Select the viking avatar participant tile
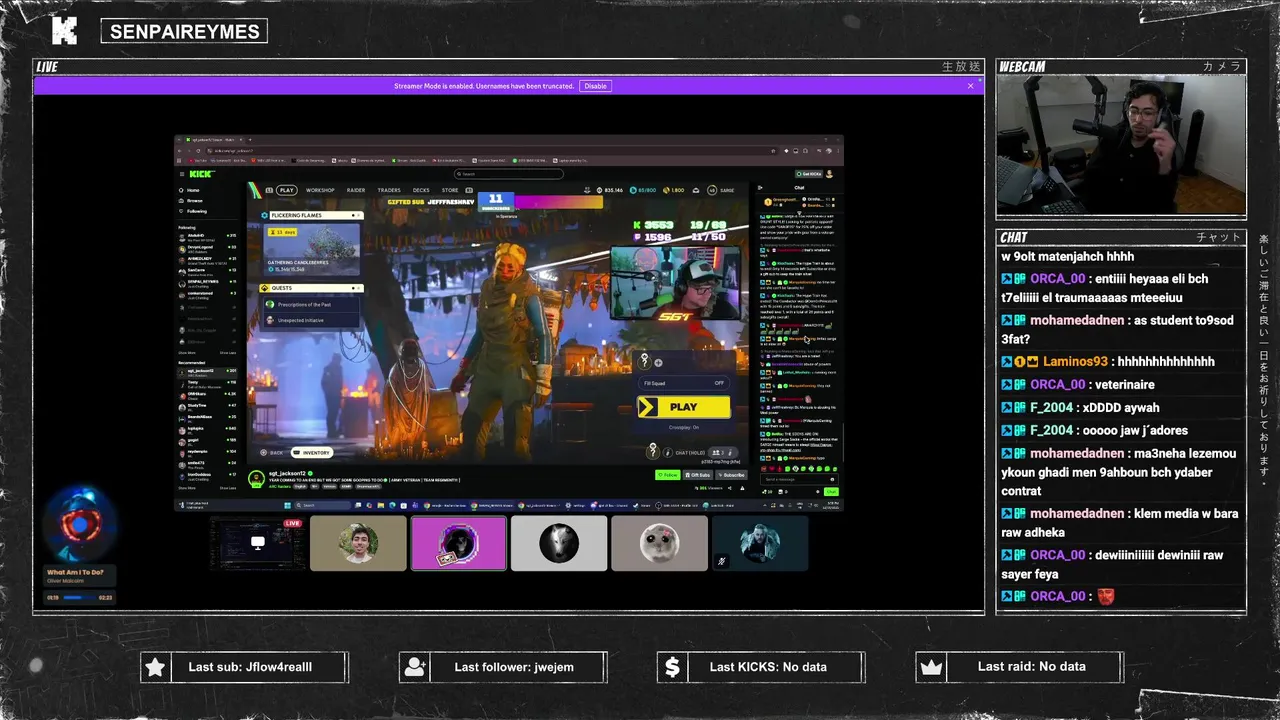Image resolution: width=1280 pixels, height=720 pixels. tap(758, 543)
